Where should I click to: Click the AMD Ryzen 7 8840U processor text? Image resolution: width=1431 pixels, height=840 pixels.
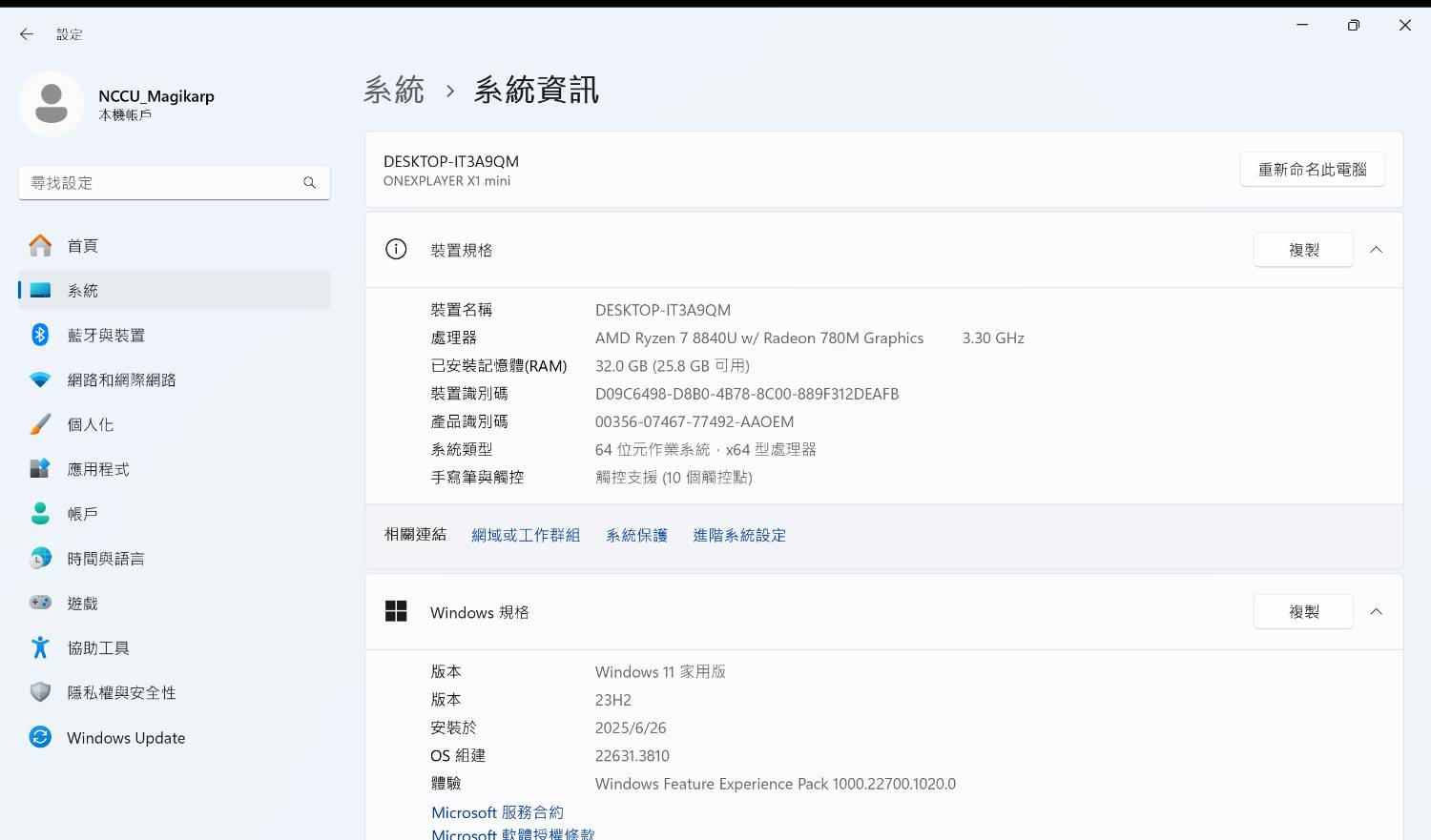(759, 338)
